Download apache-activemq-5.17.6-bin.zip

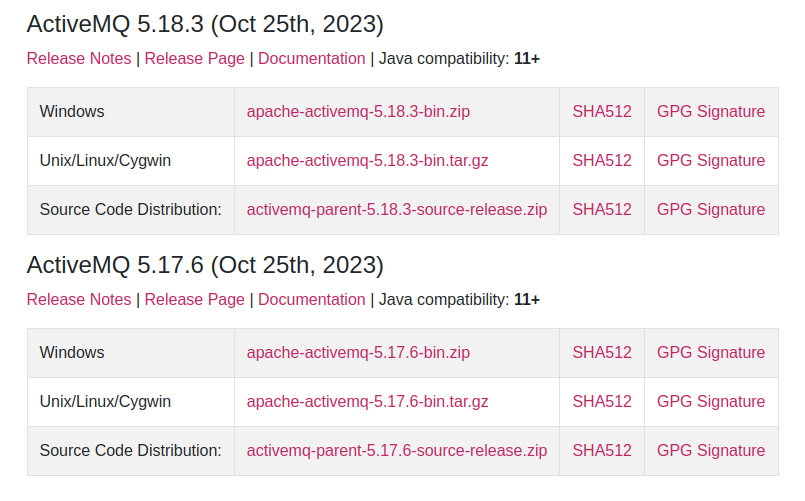(x=358, y=352)
